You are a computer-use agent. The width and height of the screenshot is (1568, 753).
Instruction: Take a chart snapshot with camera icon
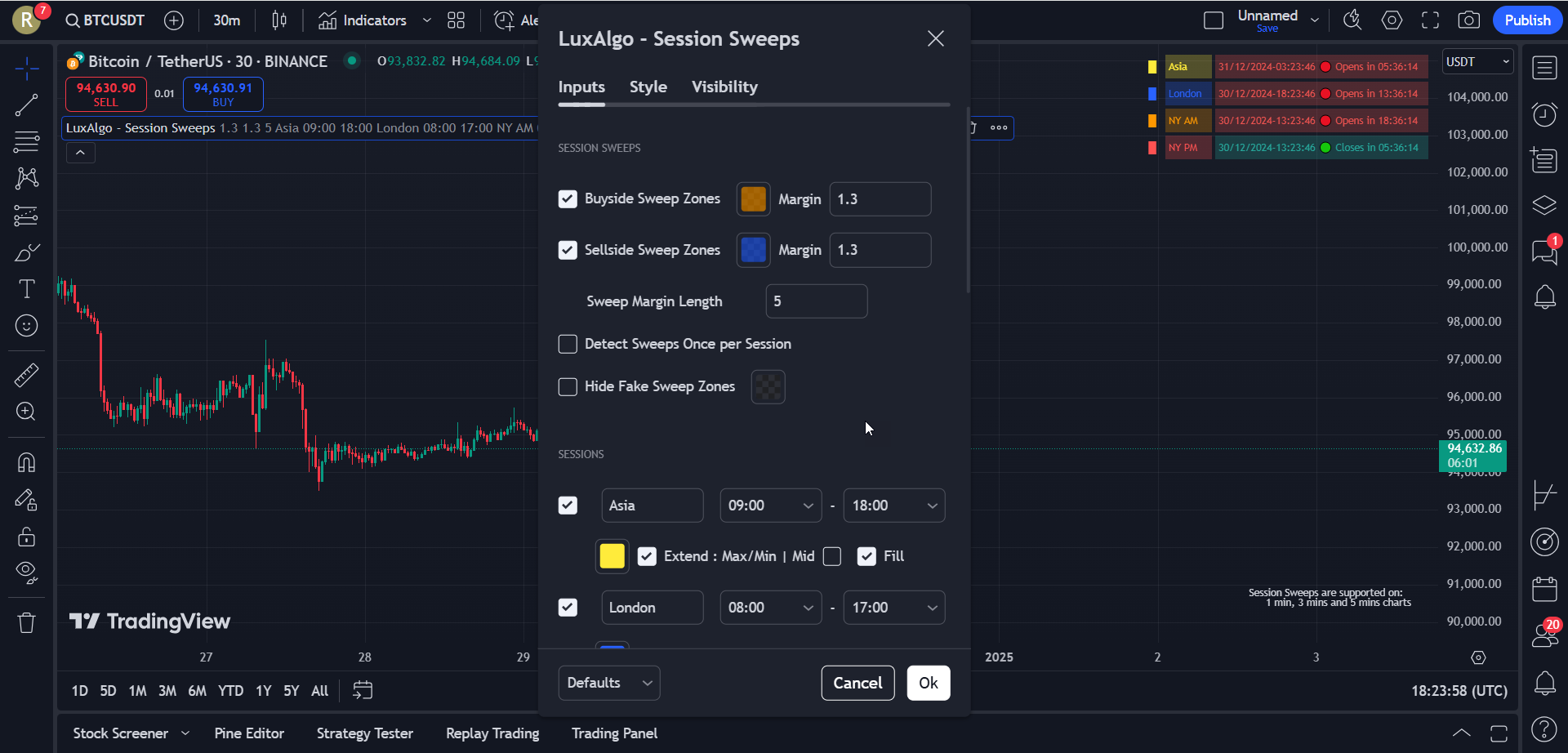1468,20
